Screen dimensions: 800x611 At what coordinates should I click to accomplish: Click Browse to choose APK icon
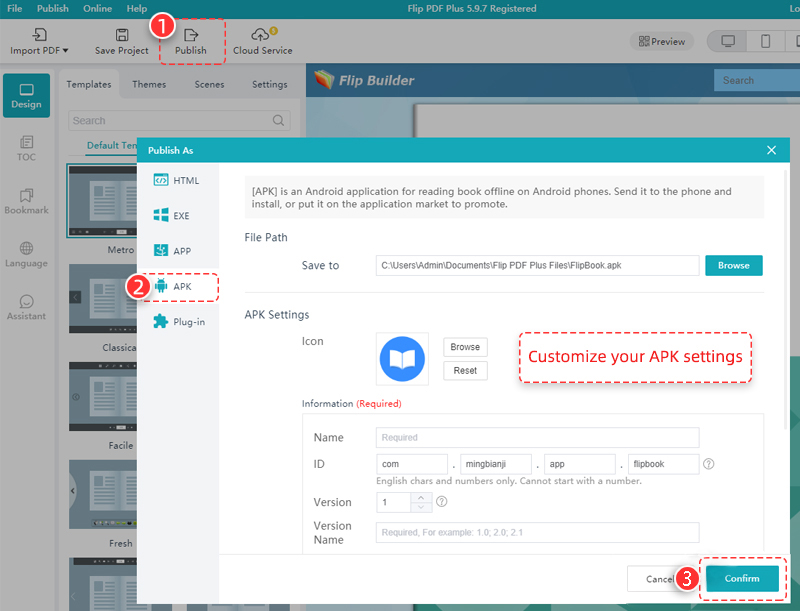tap(465, 347)
